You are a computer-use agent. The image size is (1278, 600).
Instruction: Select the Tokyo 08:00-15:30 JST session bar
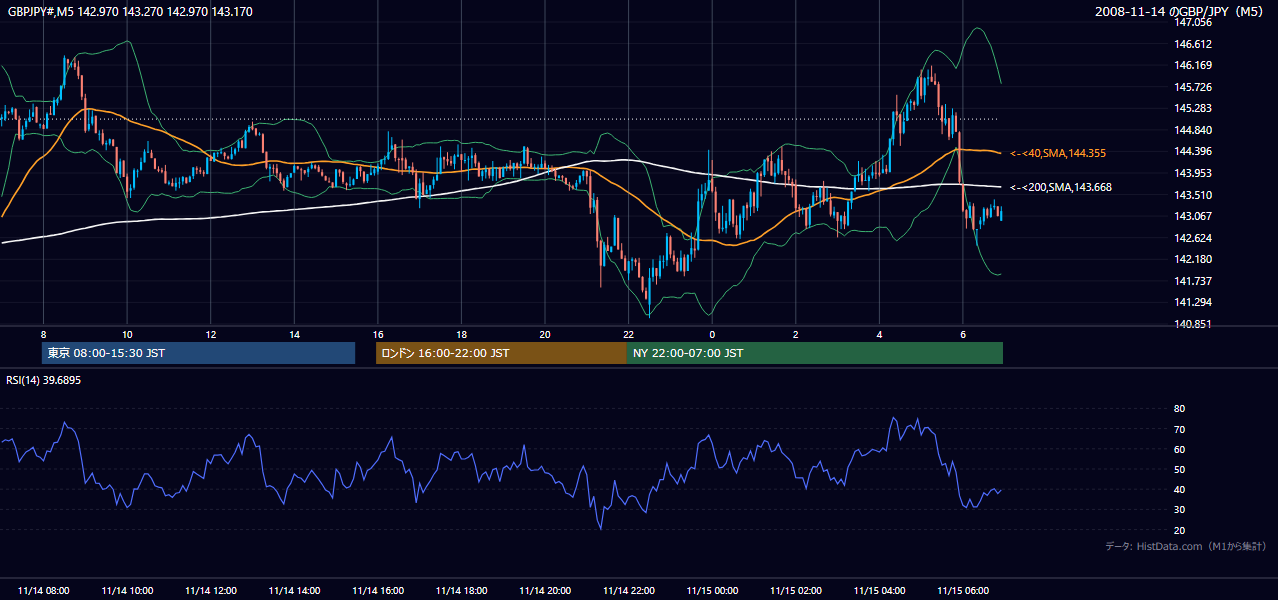[198, 353]
